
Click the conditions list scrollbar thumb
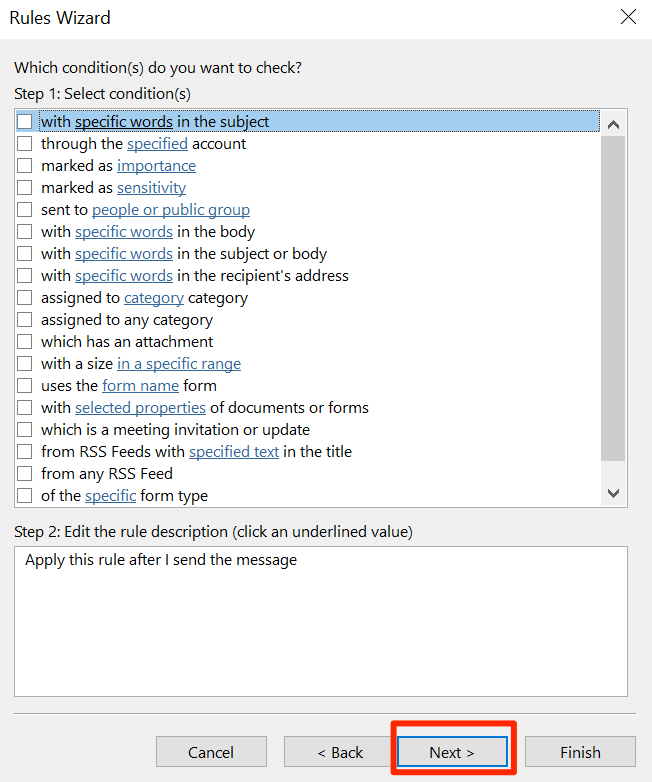613,300
